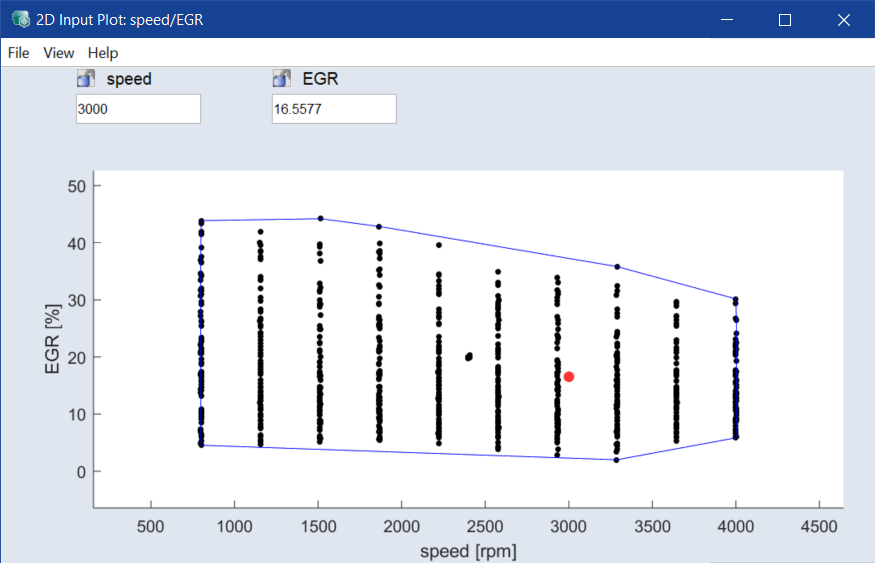The height and width of the screenshot is (563, 875).
Task: Open the File menu
Action: coord(18,53)
